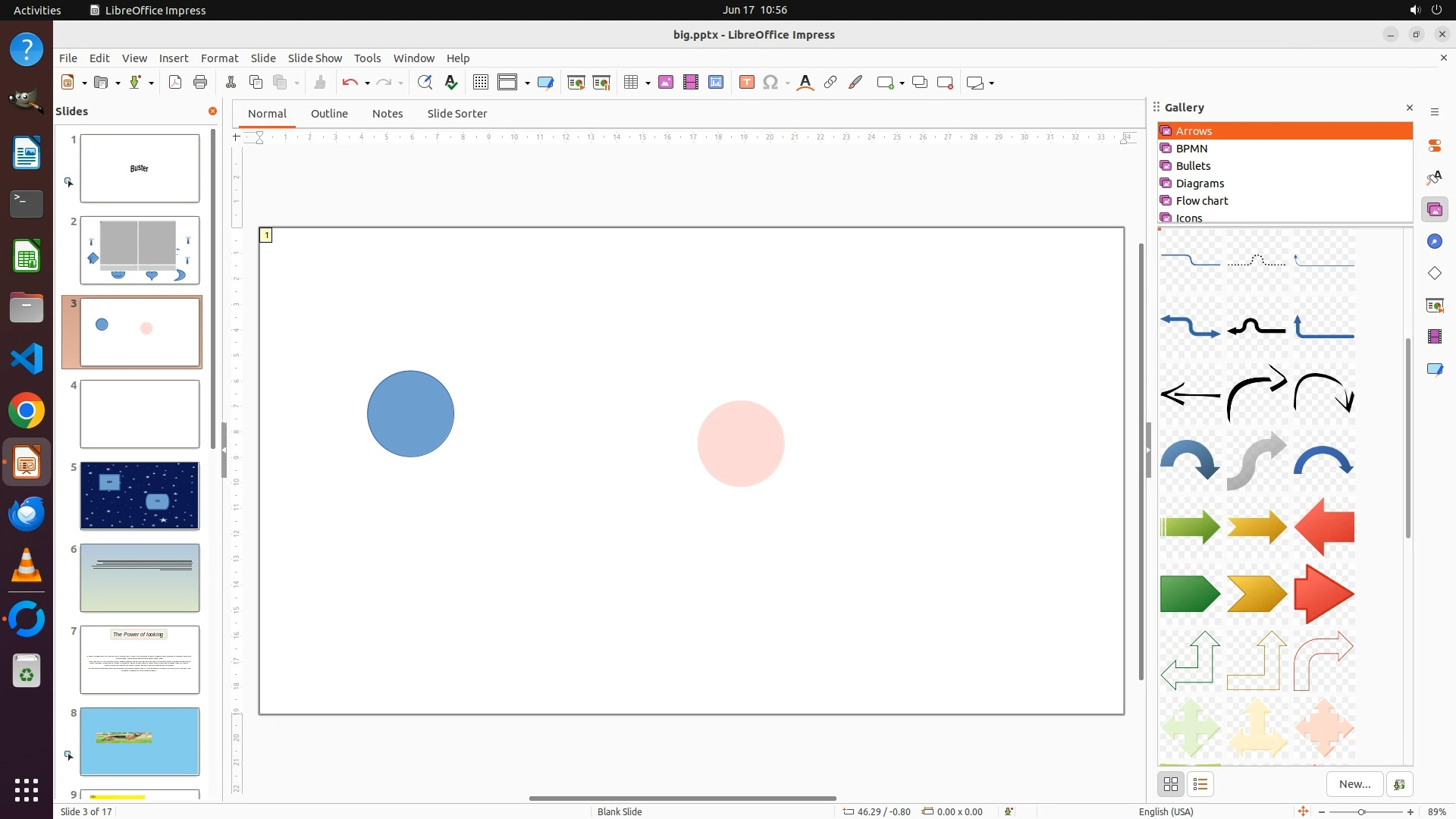Open Navigator from sidebar
This screenshot has height=819, width=1456.
coord(1434,241)
